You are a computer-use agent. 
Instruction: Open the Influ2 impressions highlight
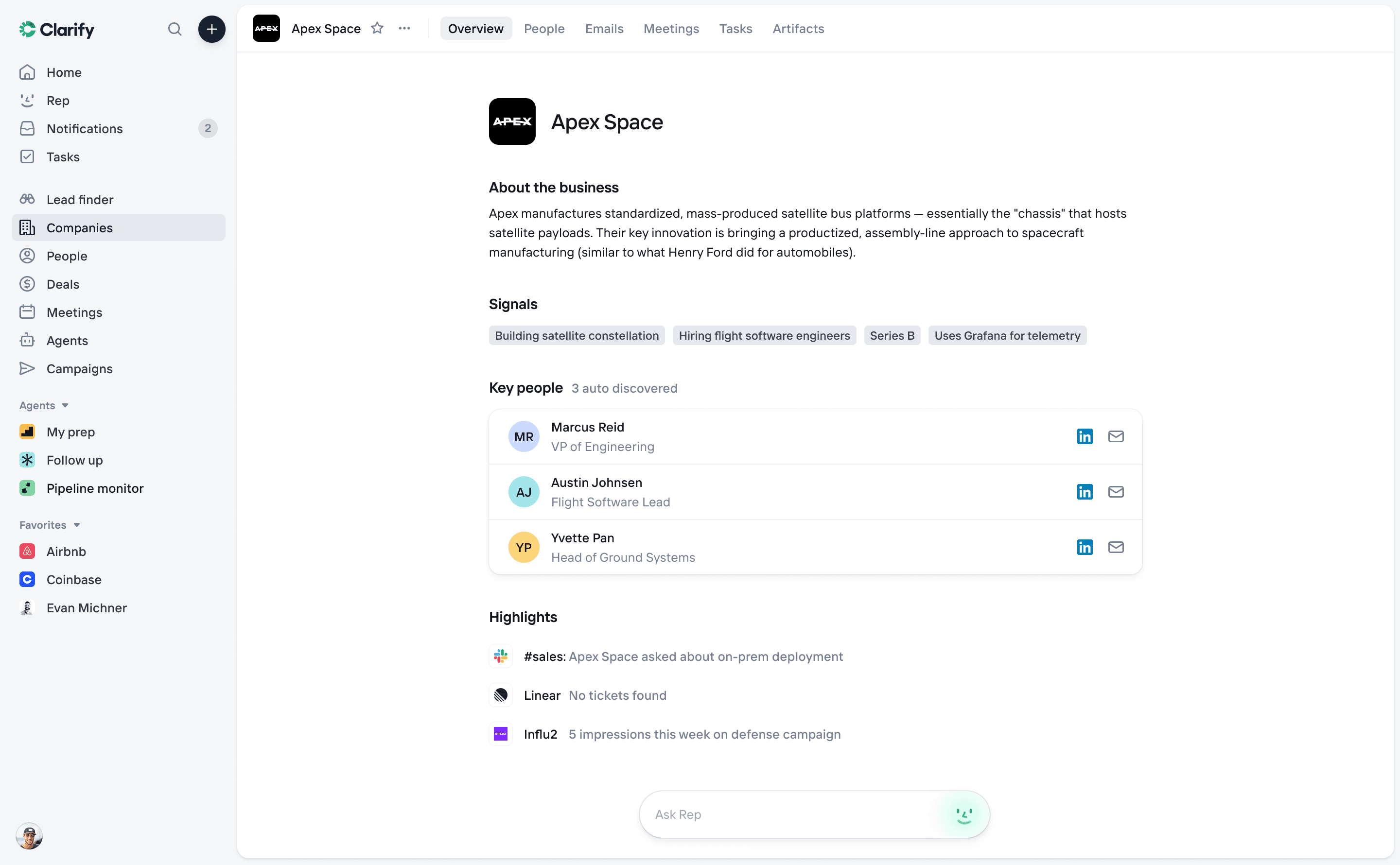click(x=665, y=734)
